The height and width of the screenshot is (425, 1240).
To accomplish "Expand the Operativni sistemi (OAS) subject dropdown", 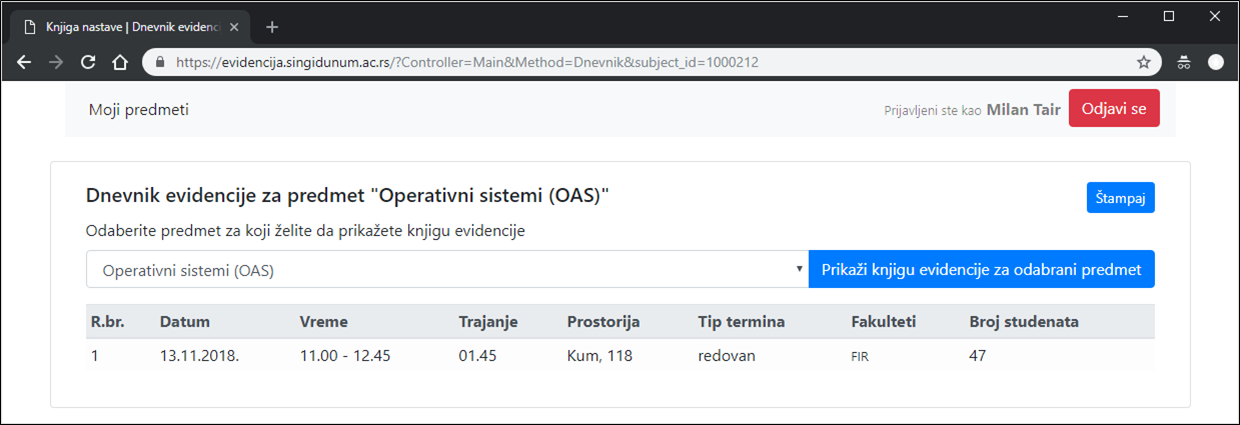I will tap(447, 269).
